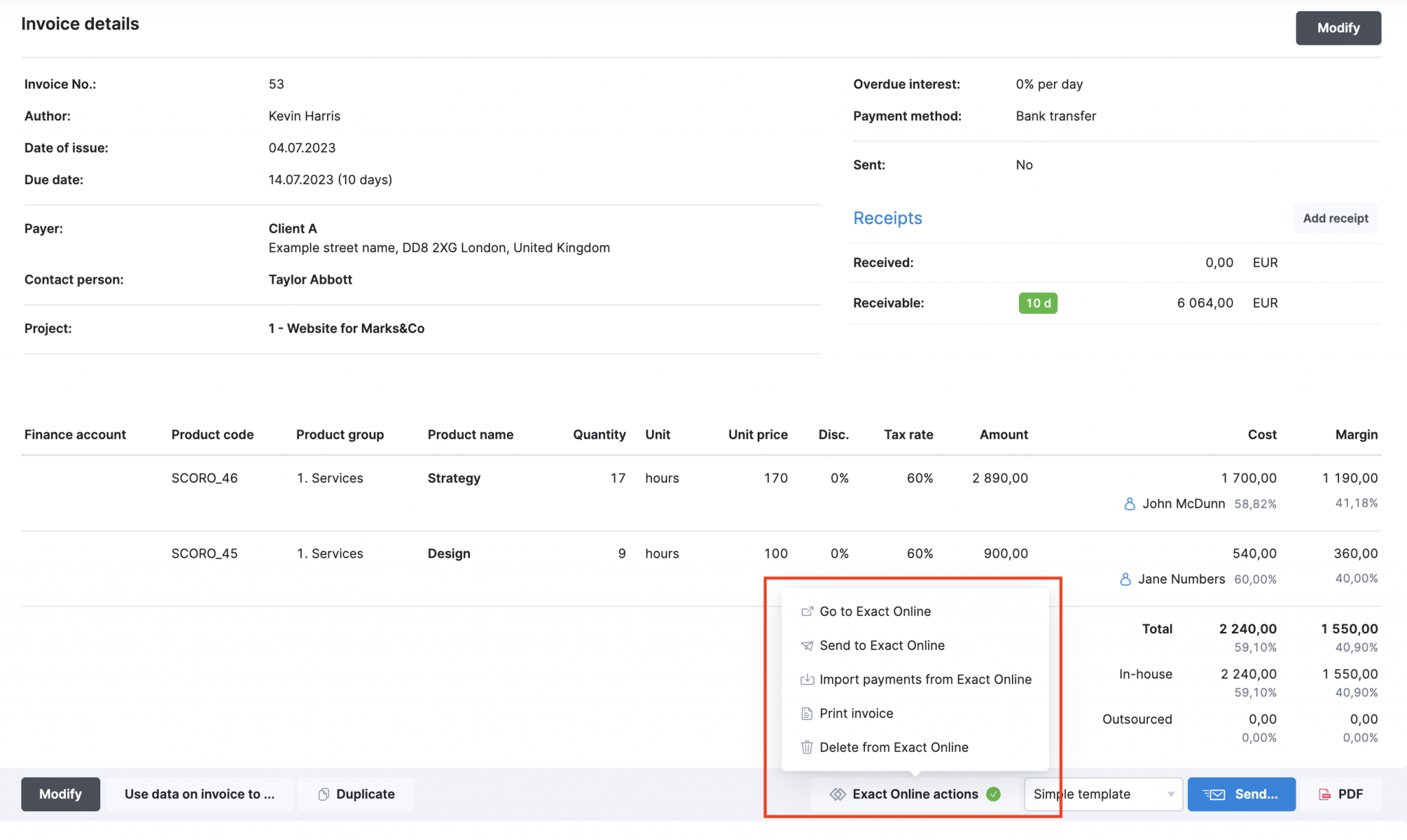This screenshot has height=840, width=1407.
Task: Click the envelope icon on the Send button
Action: click(x=1215, y=794)
